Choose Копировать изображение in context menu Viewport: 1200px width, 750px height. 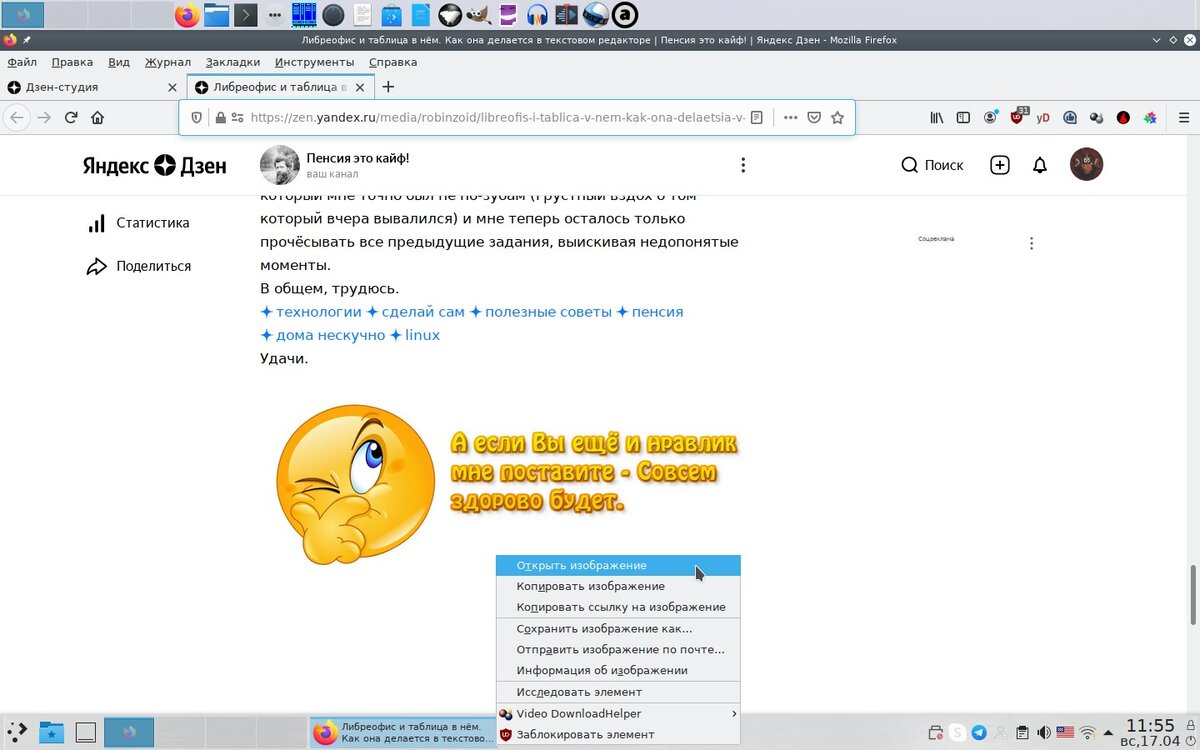pyautogui.click(x=618, y=586)
